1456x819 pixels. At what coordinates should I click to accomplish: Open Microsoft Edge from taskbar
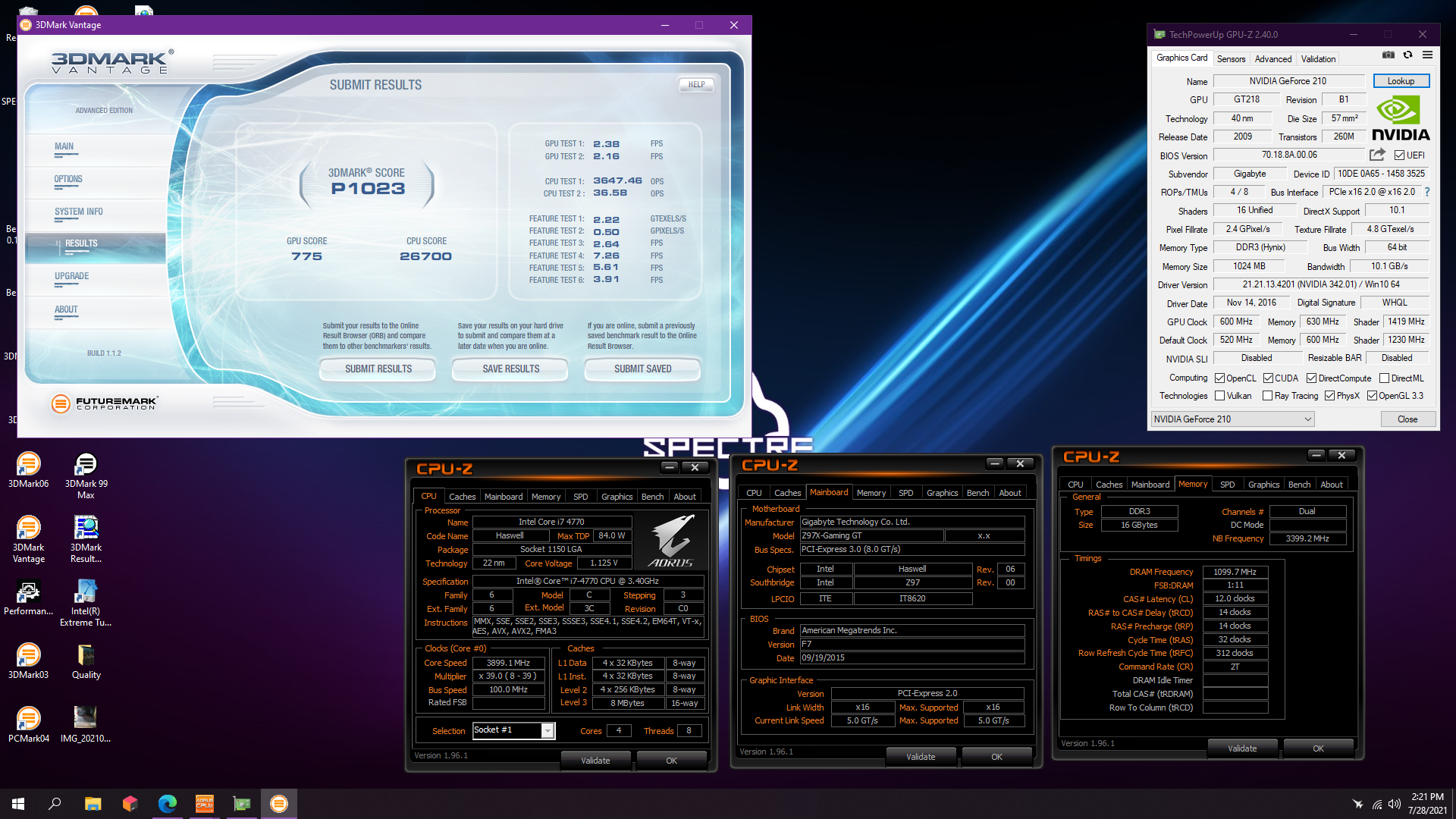[167, 804]
